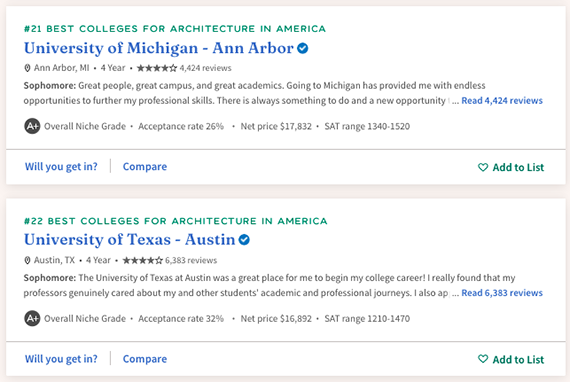This screenshot has width=570, height=382.
Task: Add University of Michigan to List
Action: click(x=511, y=167)
